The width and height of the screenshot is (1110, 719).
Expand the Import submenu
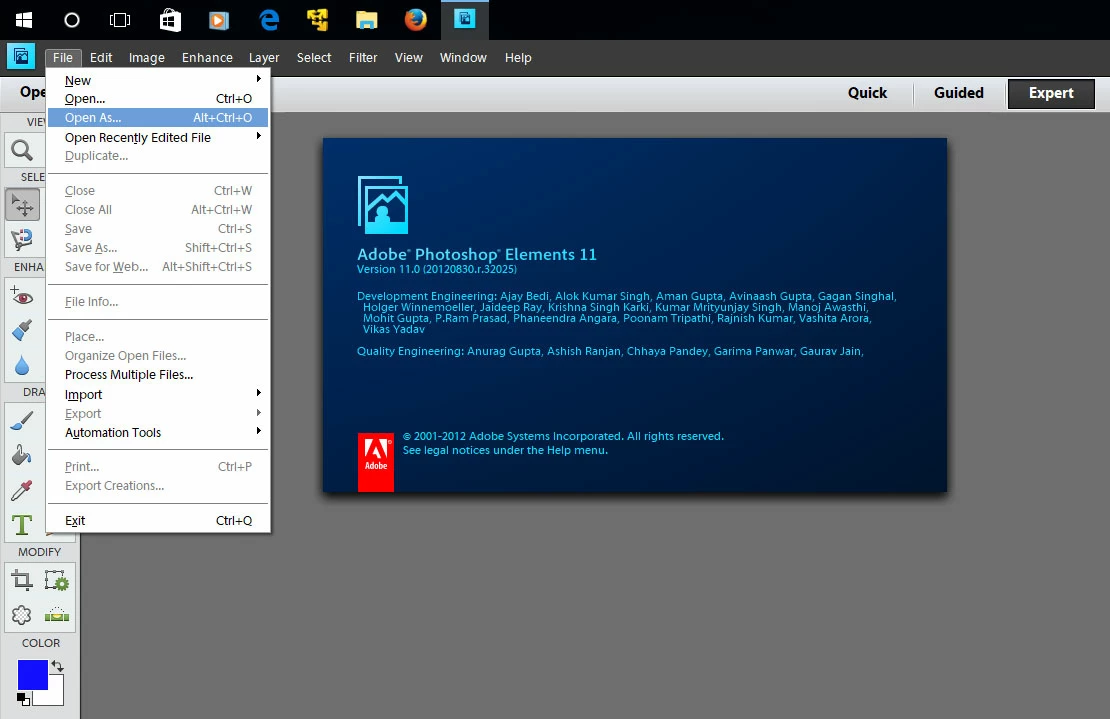pyautogui.click(x=158, y=394)
